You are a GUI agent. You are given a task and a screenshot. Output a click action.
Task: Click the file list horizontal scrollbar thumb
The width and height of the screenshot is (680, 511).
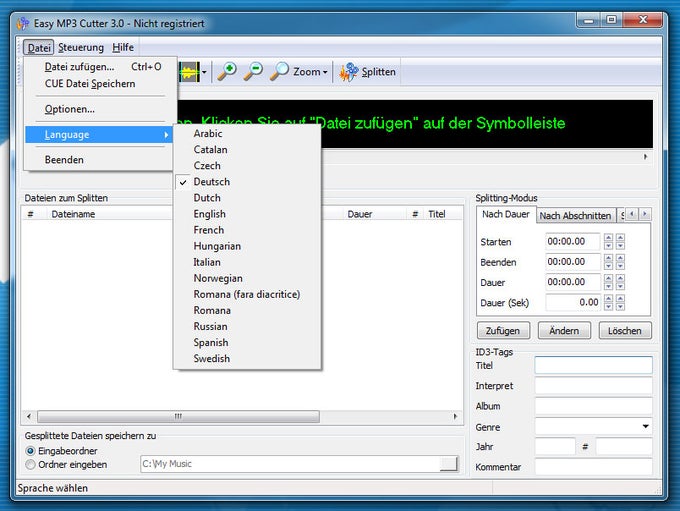[x=178, y=416]
